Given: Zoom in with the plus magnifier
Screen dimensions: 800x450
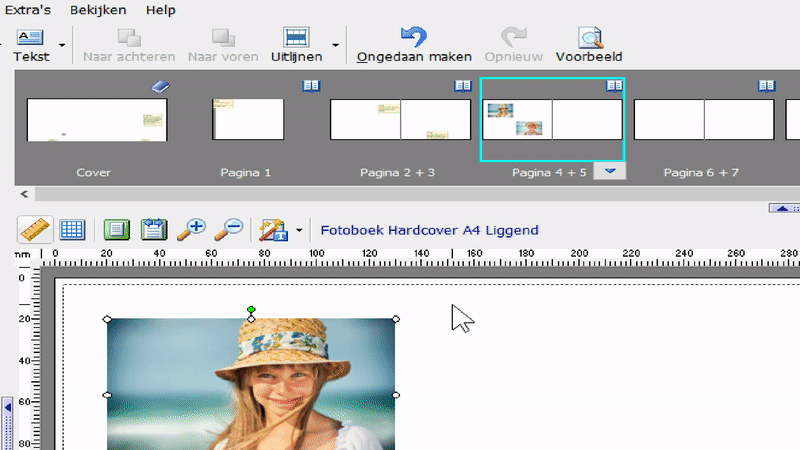Looking at the screenshot, I should pos(190,229).
